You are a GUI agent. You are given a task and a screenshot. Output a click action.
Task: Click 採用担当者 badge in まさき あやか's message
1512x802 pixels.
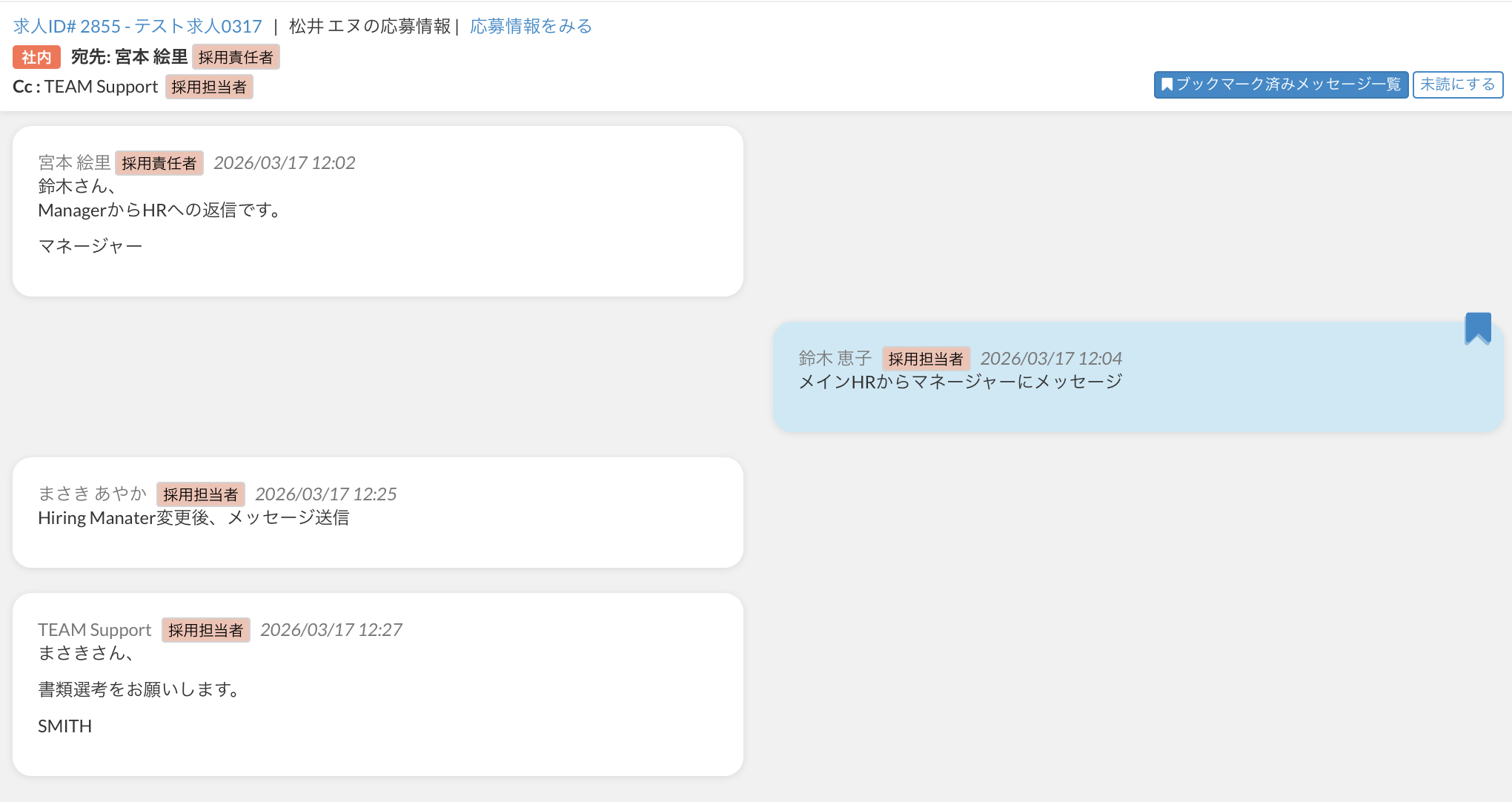[200, 494]
